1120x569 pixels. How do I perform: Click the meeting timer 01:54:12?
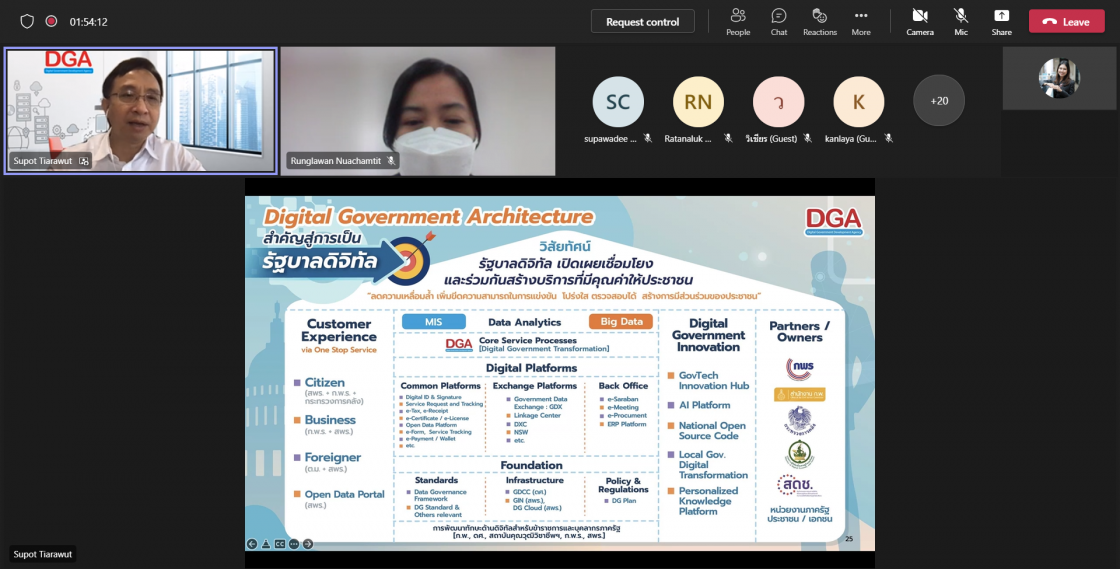tap(89, 21)
